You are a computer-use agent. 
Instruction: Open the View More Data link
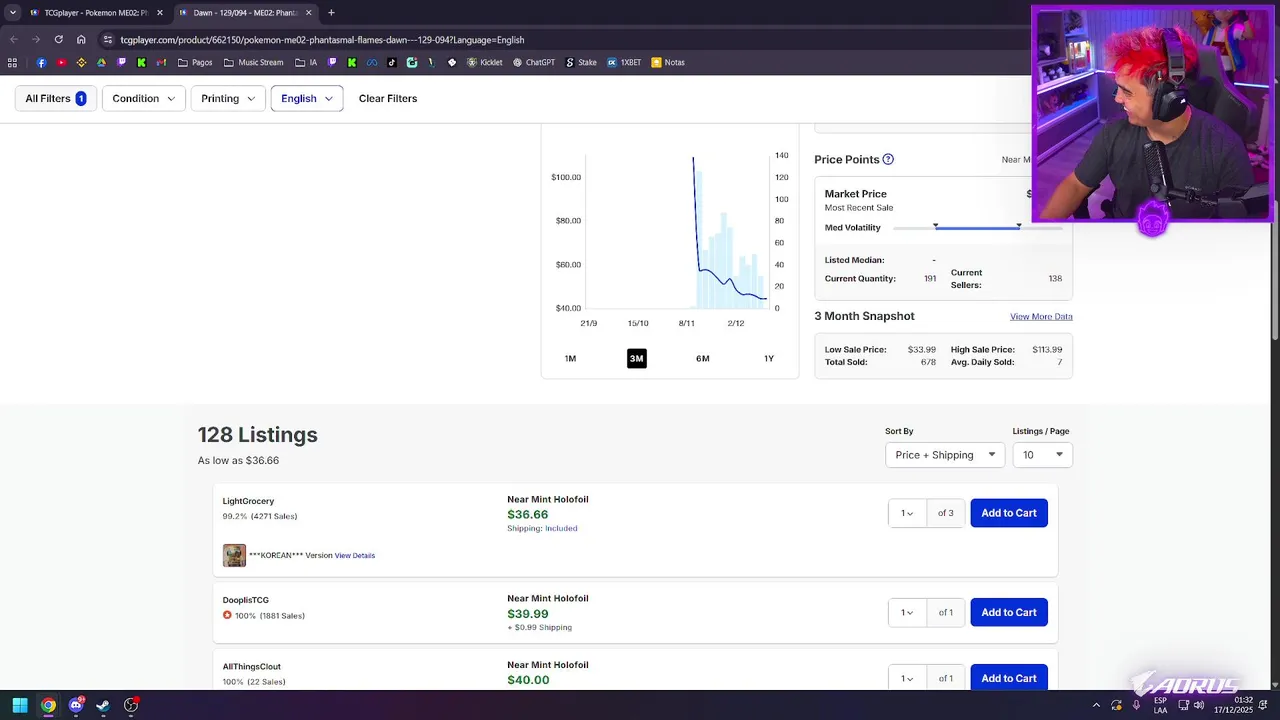click(1041, 316)
